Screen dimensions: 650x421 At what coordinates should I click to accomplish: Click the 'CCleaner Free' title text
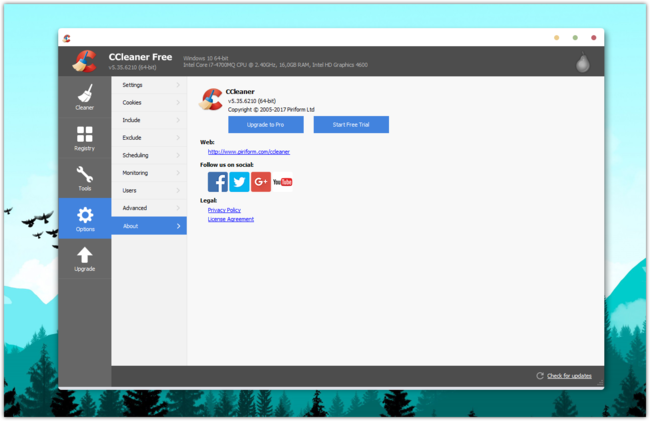pos(141,57)
